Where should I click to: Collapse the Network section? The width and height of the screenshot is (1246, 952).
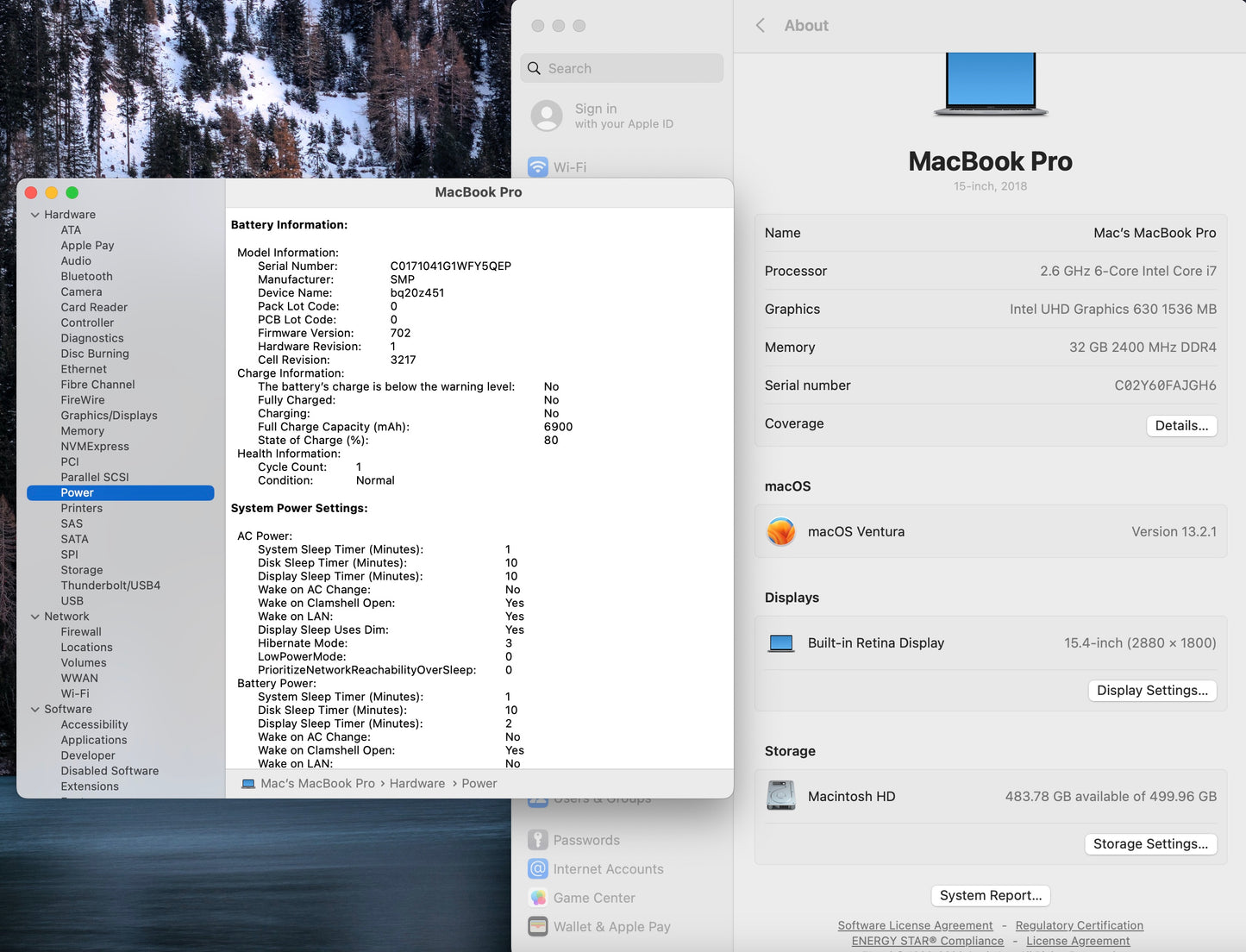(35, 616)
